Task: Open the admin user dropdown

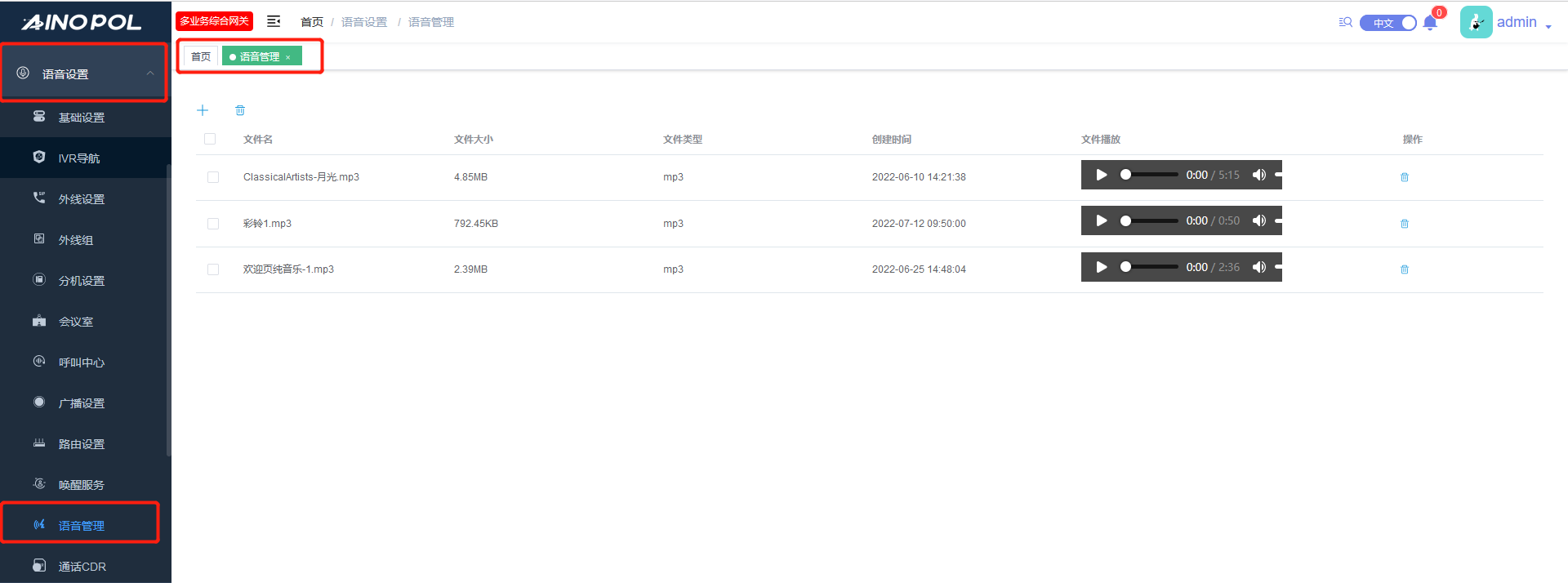Action: point(1522,23)
